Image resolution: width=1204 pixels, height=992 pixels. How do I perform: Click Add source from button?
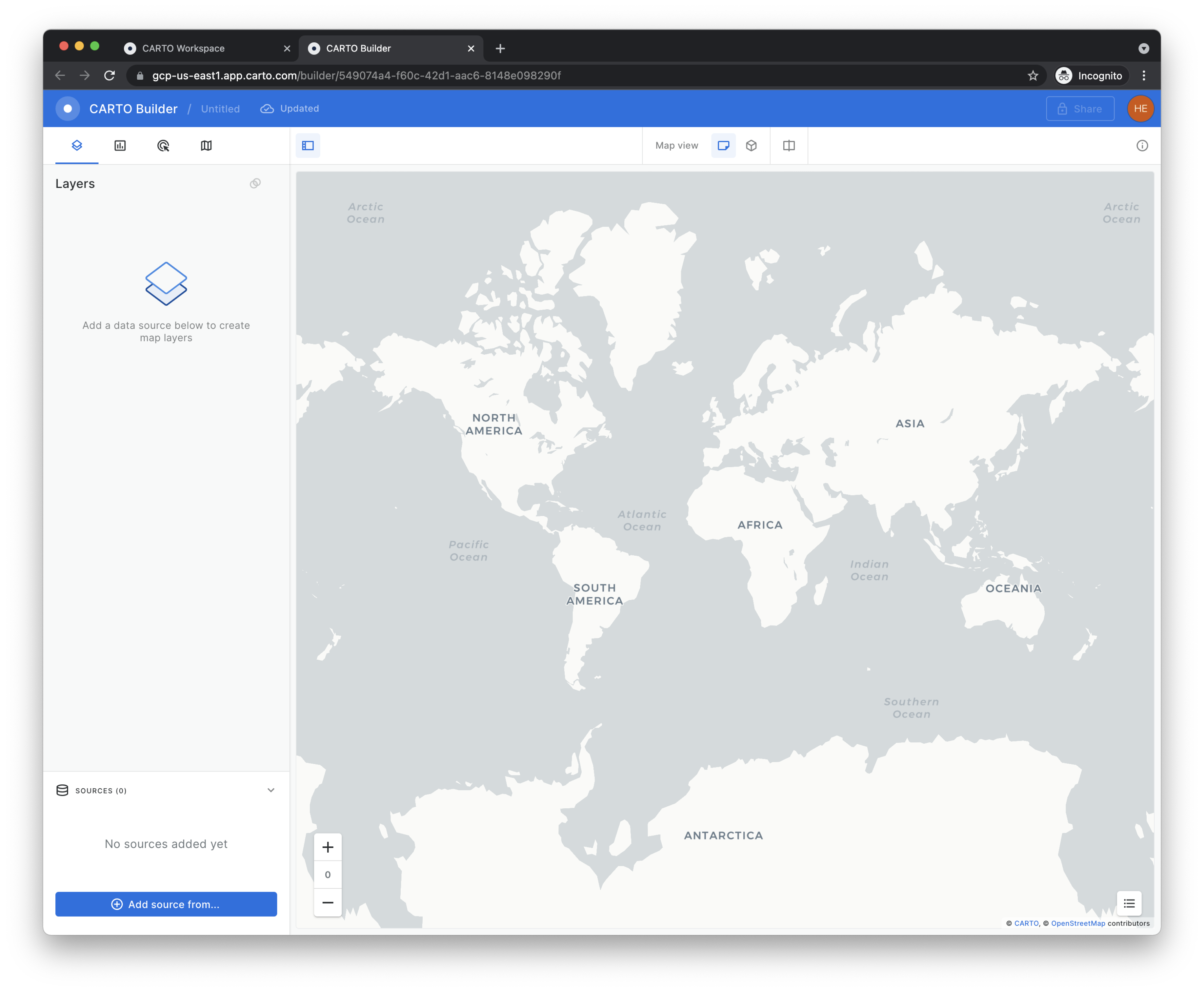pos(166,904)
